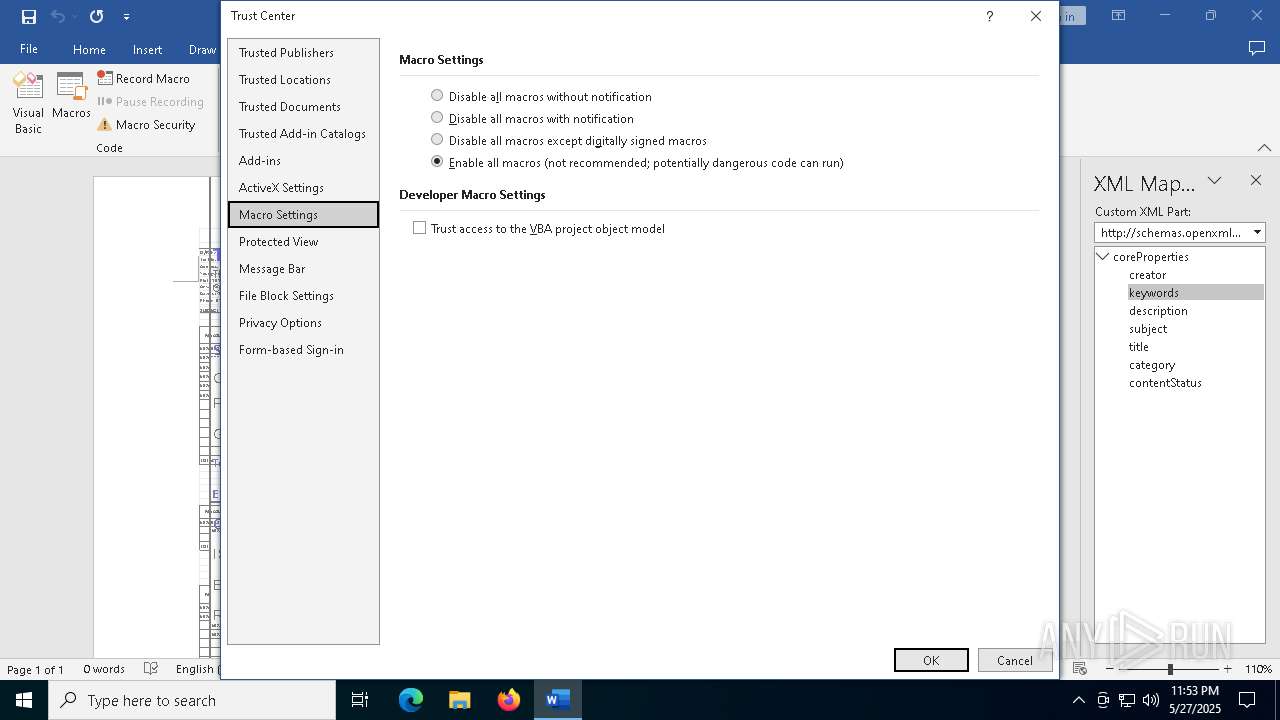Open Macro Security settings
The image size is (1280, 720).
coord(146,125)
